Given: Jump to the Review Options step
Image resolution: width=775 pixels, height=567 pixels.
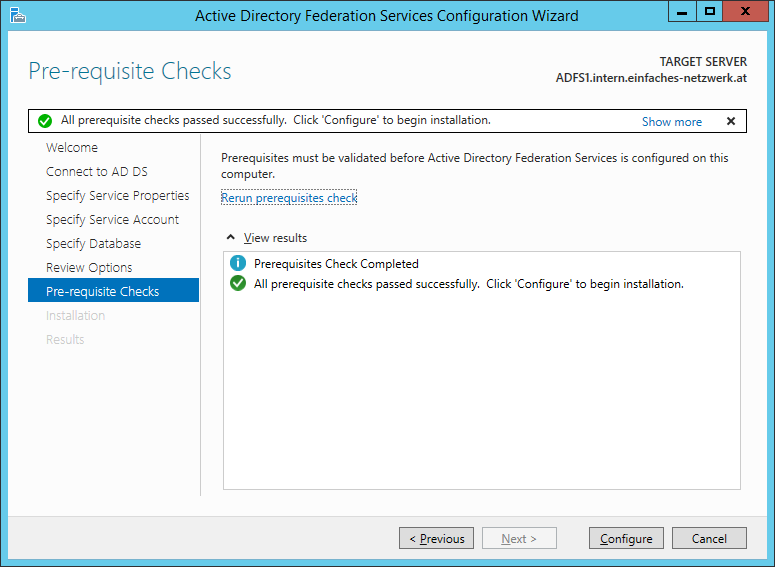Looking at the screenshot, I should click(89, 267).
